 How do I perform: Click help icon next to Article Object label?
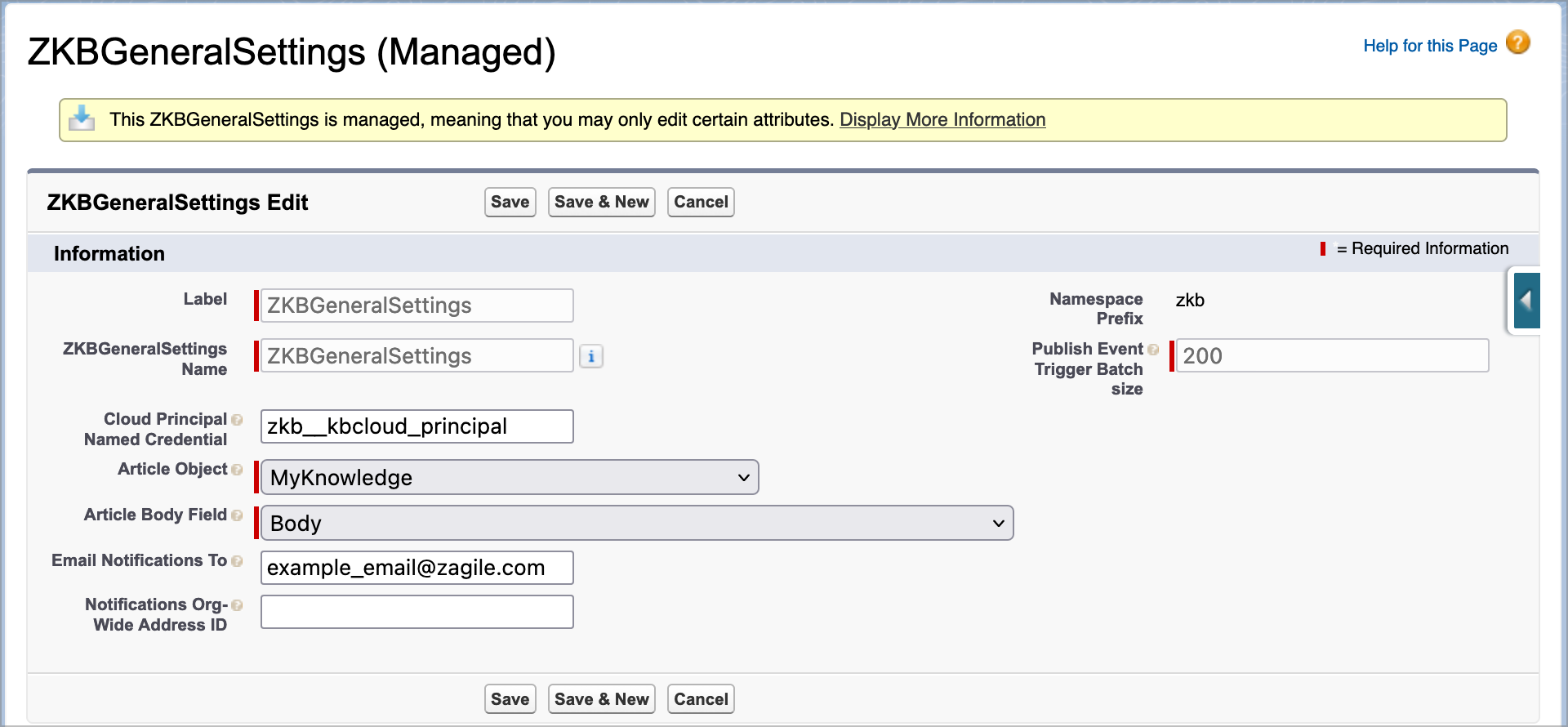(x=237, y=470)
